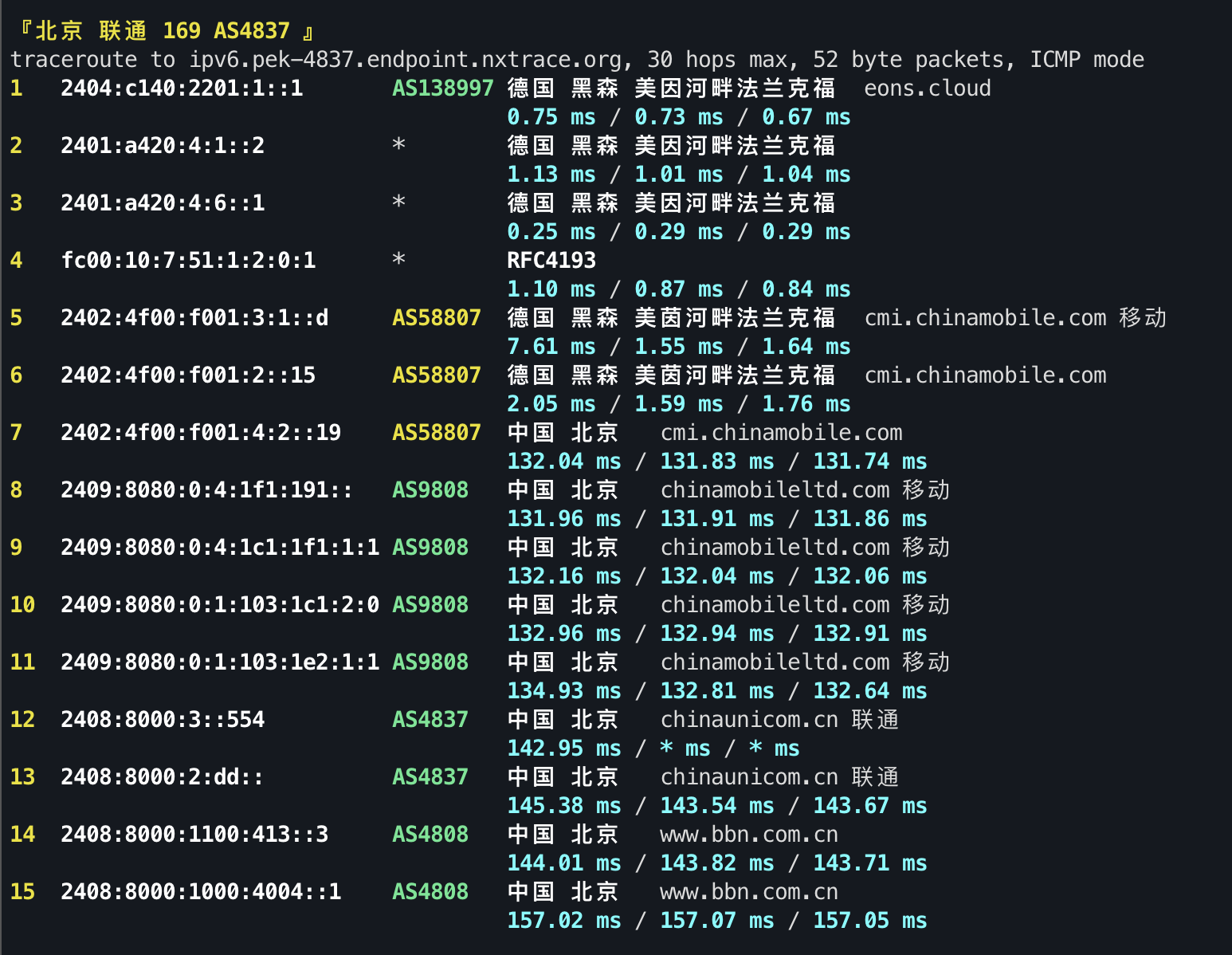Select the address 2402:4f00:f001:4:2::19

(x=200, y=432)
